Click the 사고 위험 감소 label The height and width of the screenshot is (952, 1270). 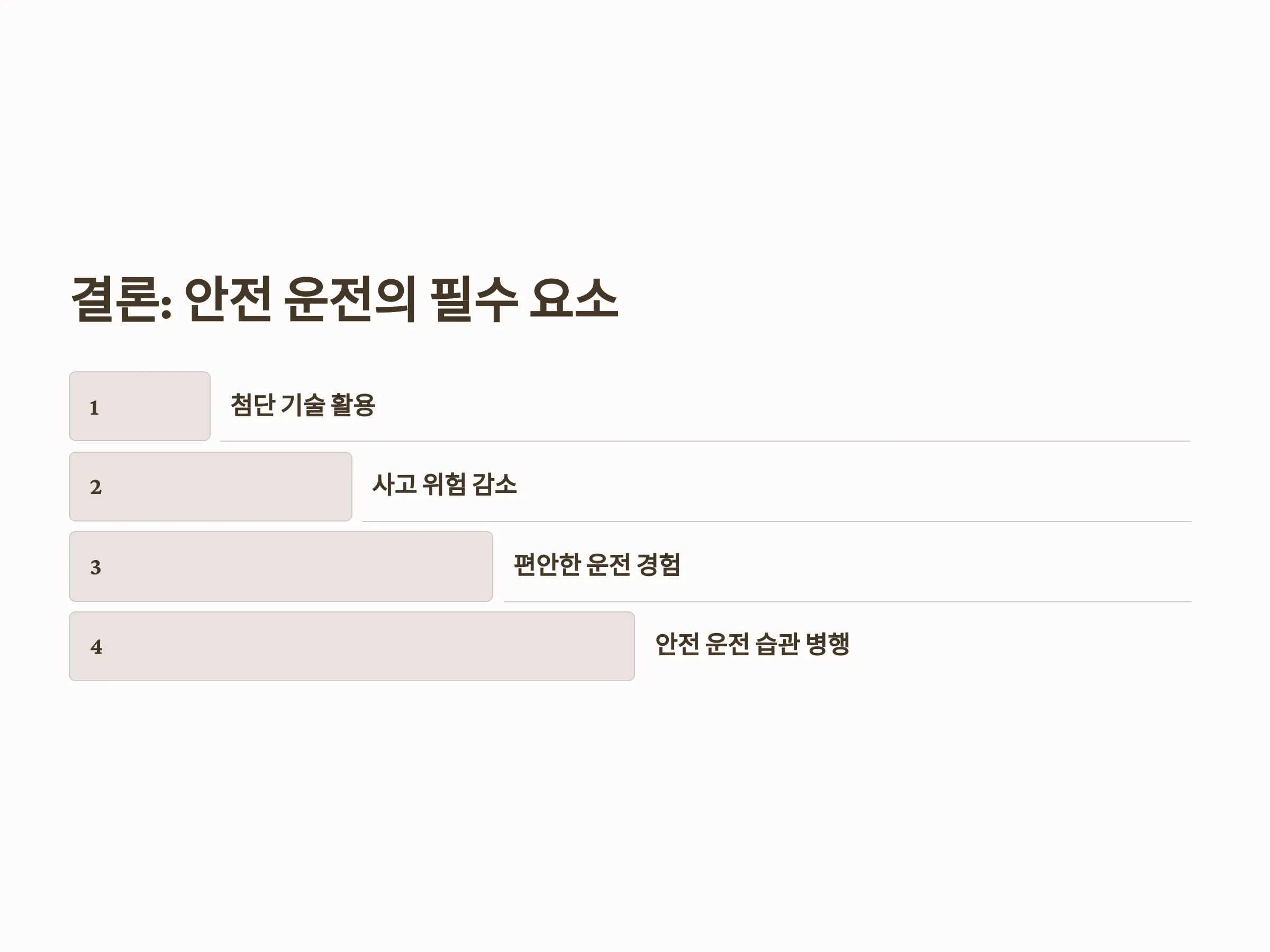pyautogui.click(x=444, y=485)
